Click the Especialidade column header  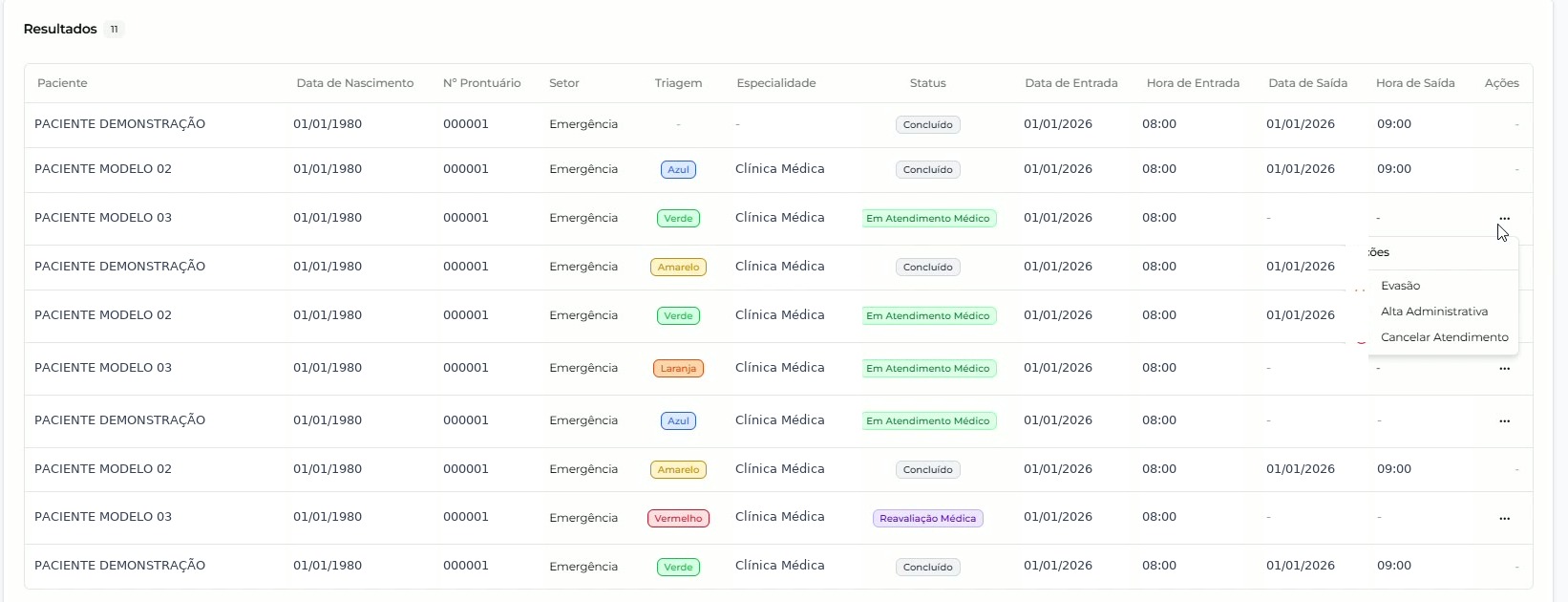(776, 83)
